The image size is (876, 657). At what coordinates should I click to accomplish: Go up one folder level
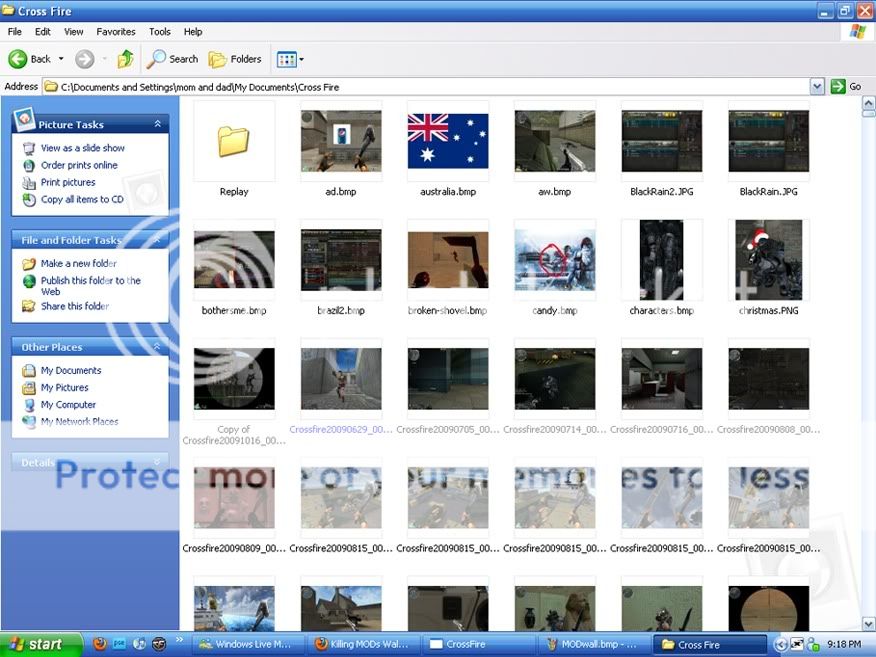125,58
